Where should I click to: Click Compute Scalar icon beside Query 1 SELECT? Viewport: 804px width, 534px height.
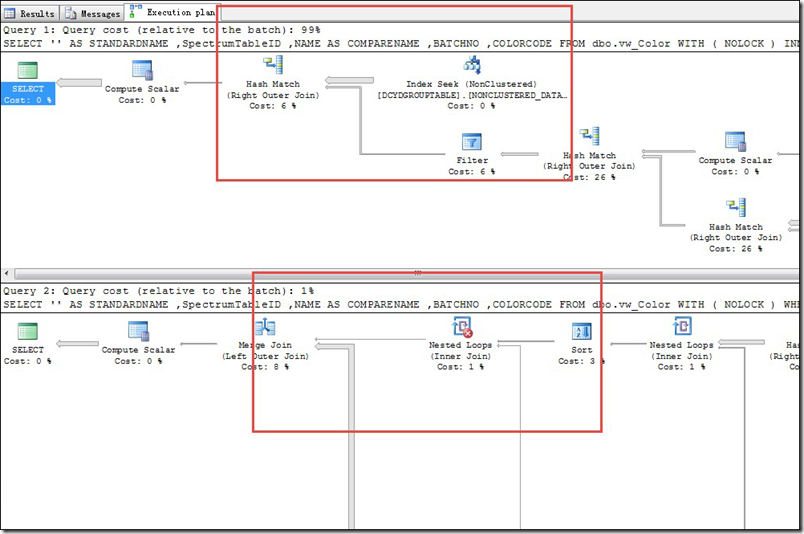pos(142,71)
